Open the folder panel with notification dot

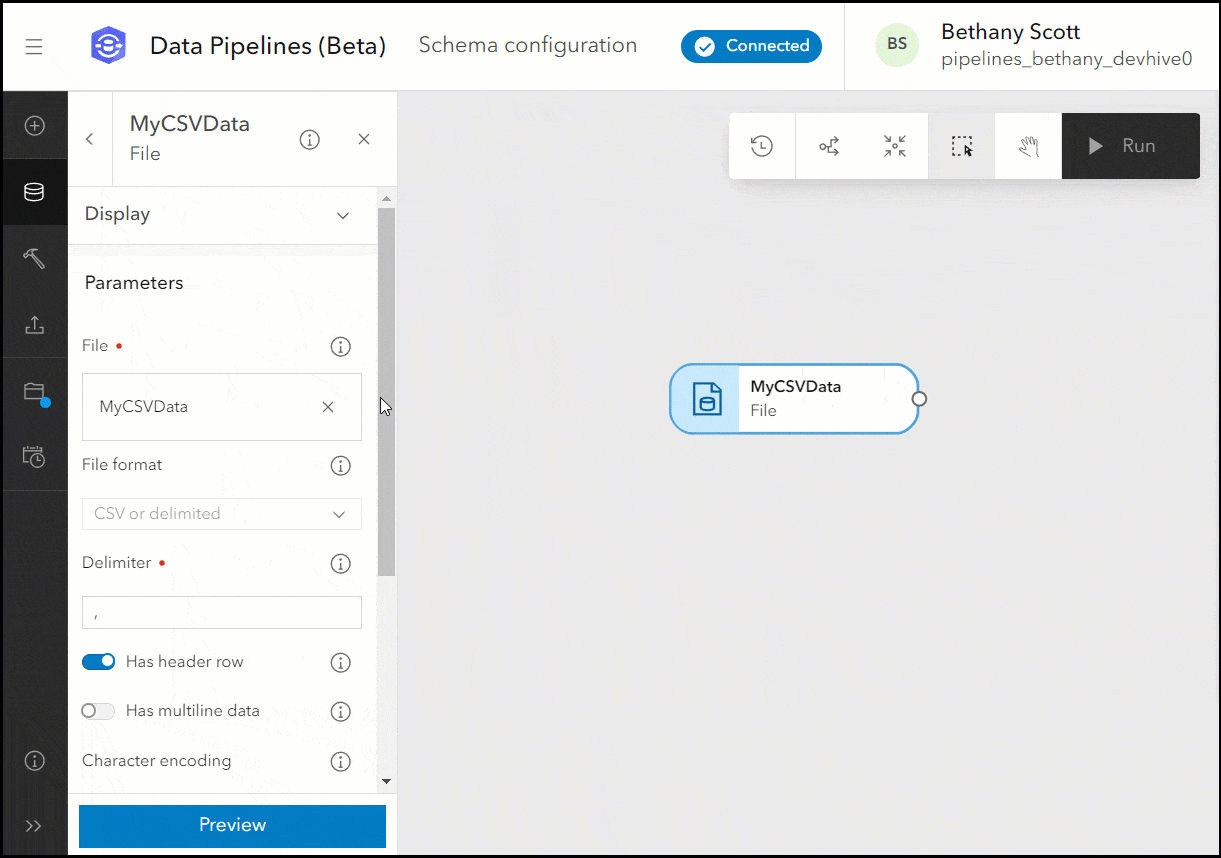pos(35,392)
